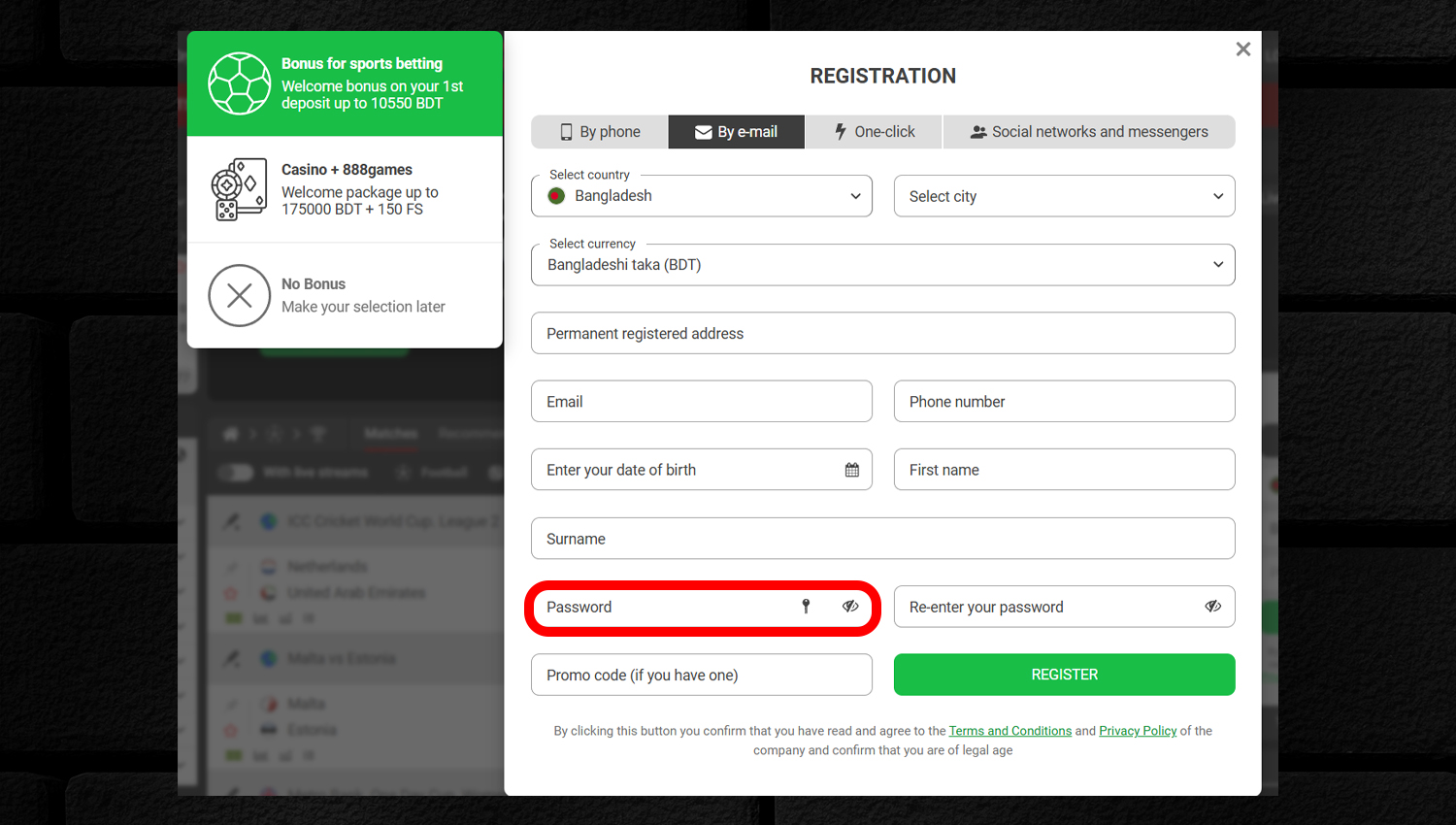This screenshot has width=1456, height=825.
Task: Click the Bangladesh flag icon
Action: click(556, 196)
